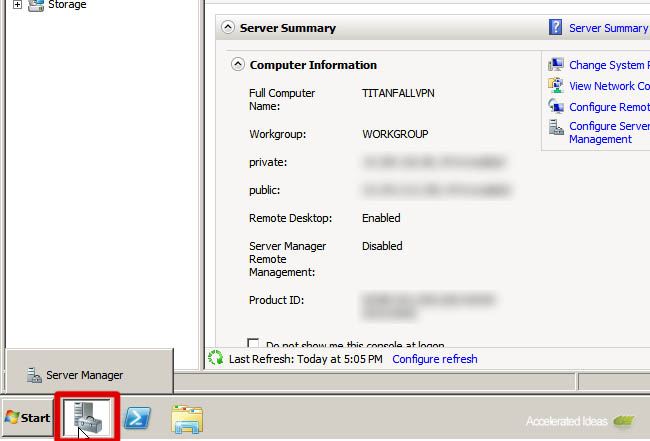Screen dimensions: 650x441
Task: Click the Configure refresh link
Action: [435, 359]
